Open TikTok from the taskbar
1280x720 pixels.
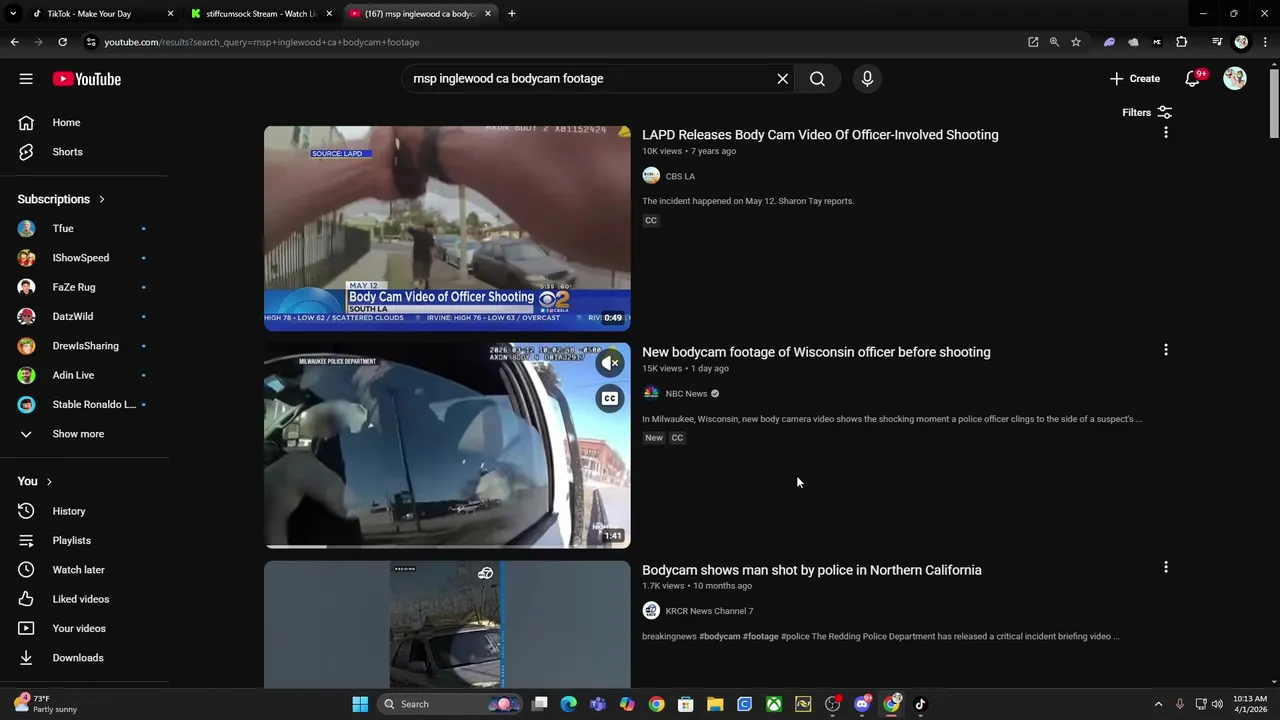(920, 704)
